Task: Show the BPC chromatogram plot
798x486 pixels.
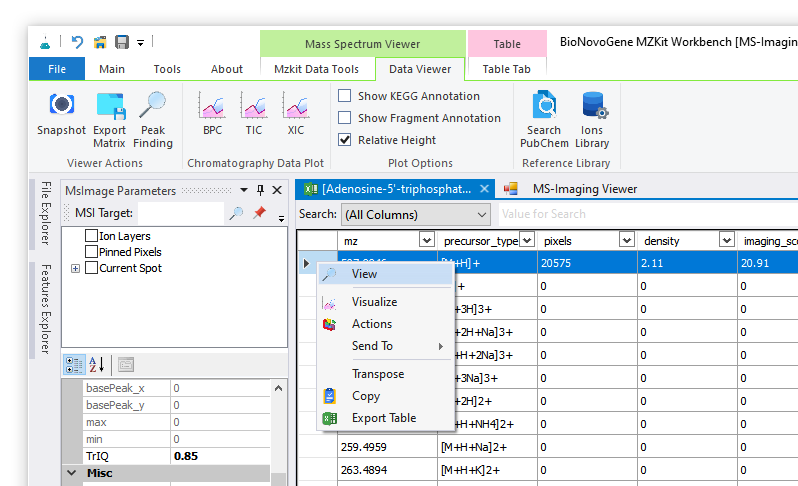Action: point(212,105)
